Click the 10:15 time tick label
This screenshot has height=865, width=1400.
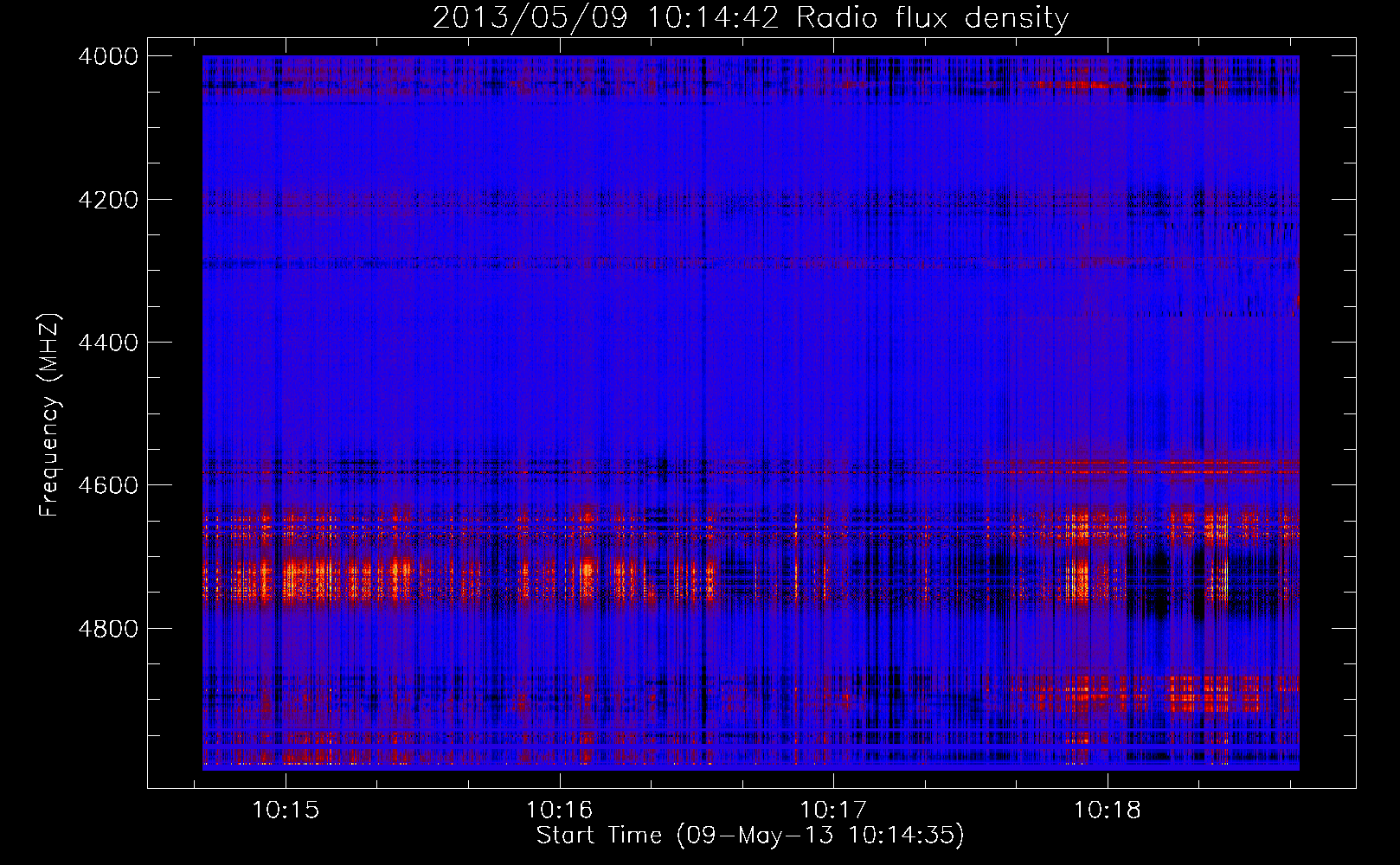pos(286,810)
